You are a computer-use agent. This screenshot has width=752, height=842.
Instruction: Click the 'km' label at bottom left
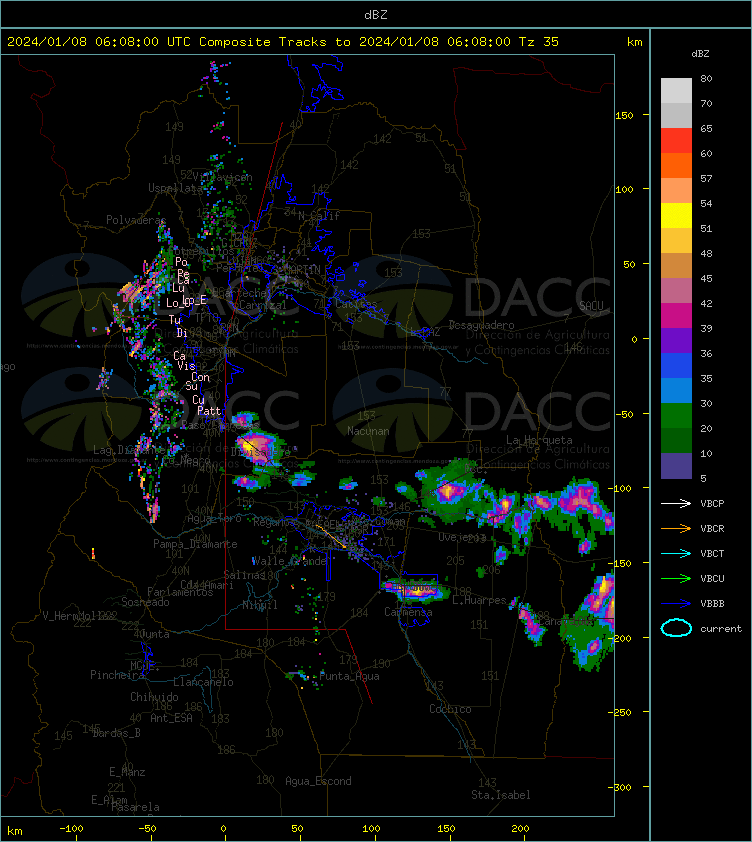coord(15,831)
